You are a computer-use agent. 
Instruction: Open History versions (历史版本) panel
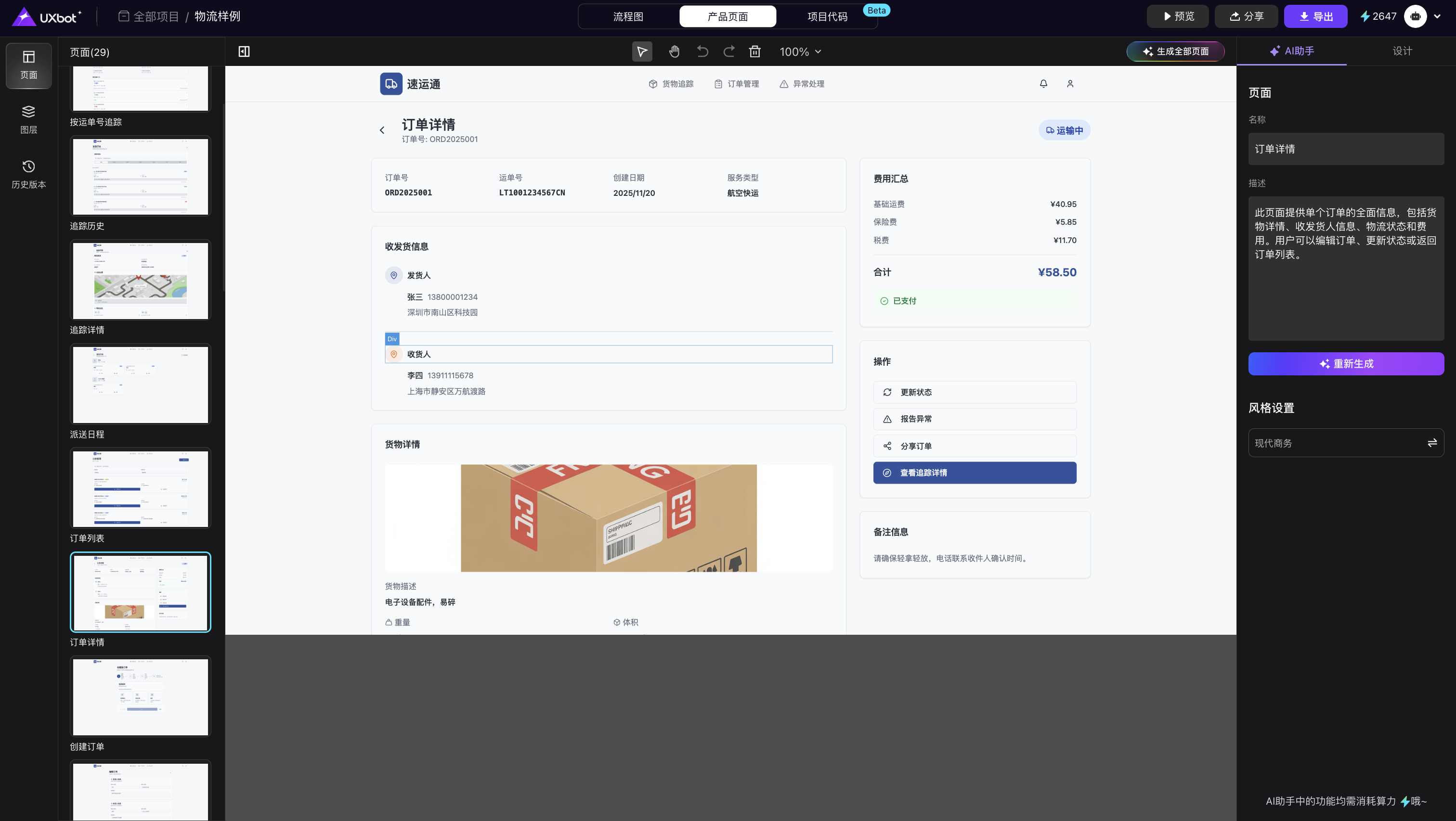coord(28,174)
